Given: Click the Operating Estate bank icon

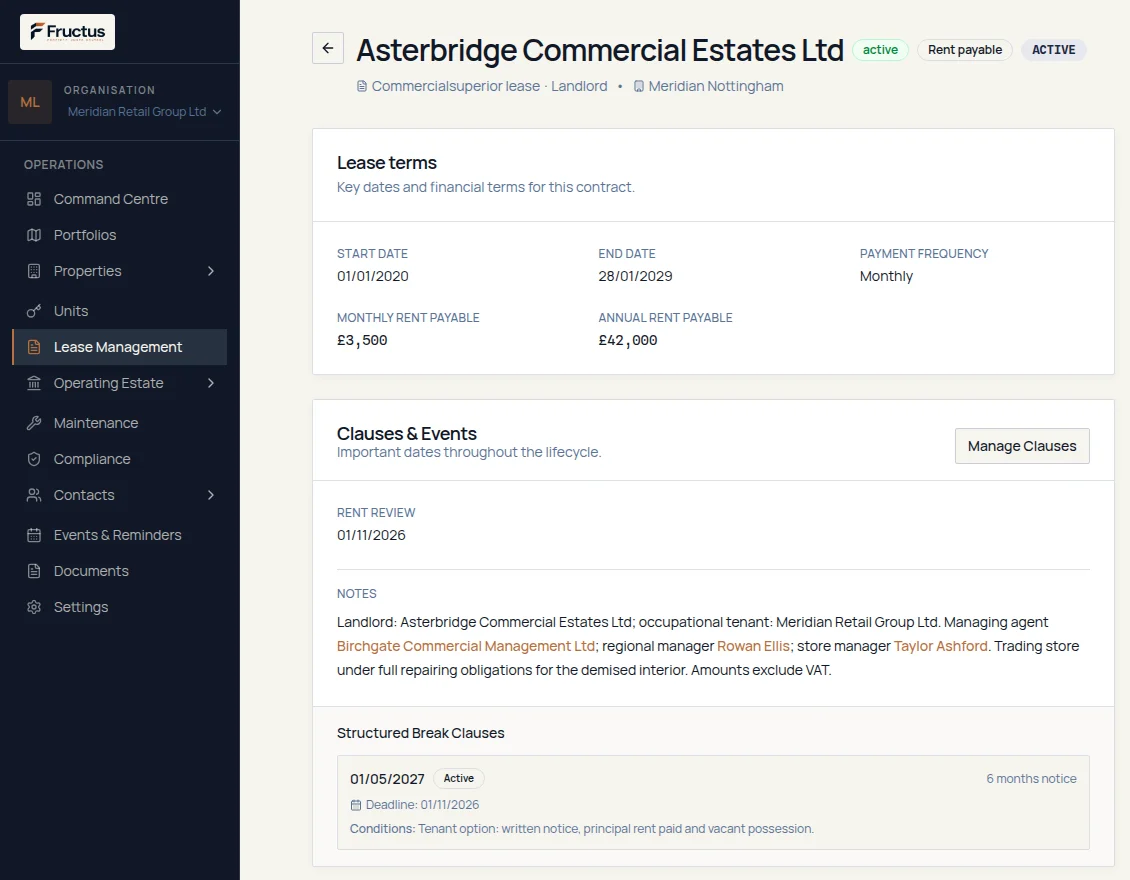Looking at the screenshot, I should tap(34, 383).
